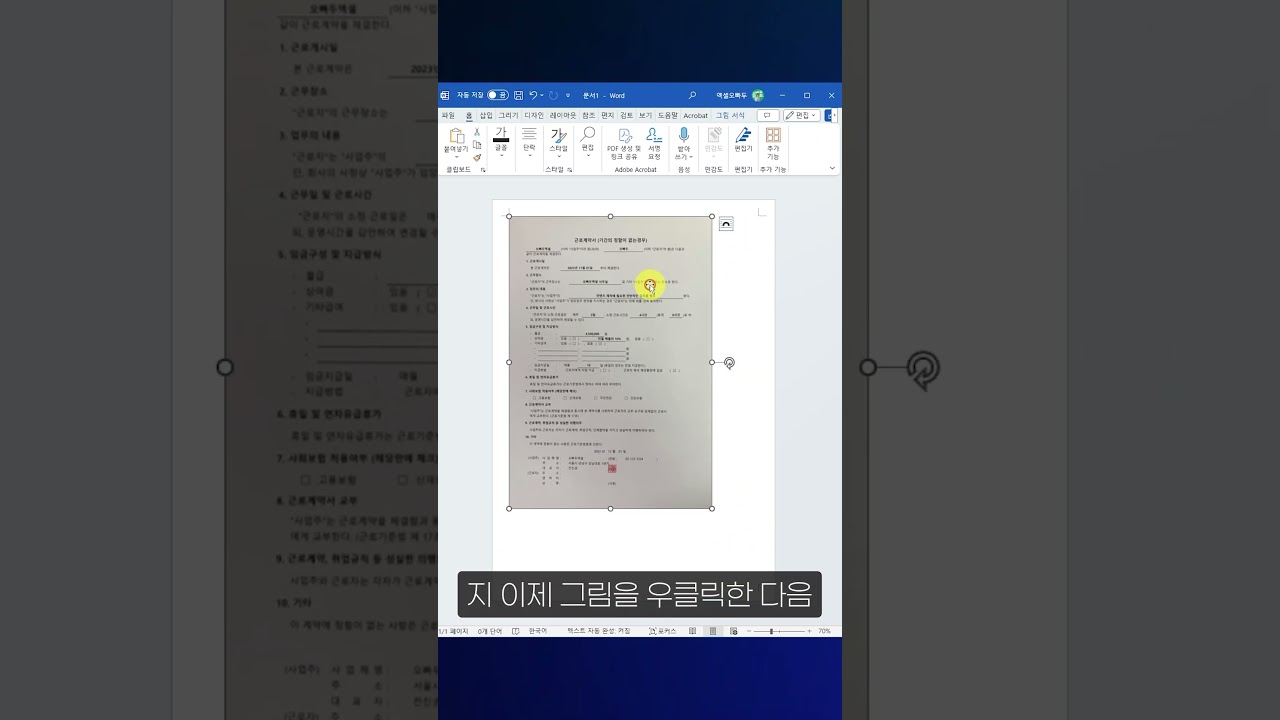This screenshot has width=1280, height=720.
Task: Switch to the 삽입 tab
Action: 486,115
